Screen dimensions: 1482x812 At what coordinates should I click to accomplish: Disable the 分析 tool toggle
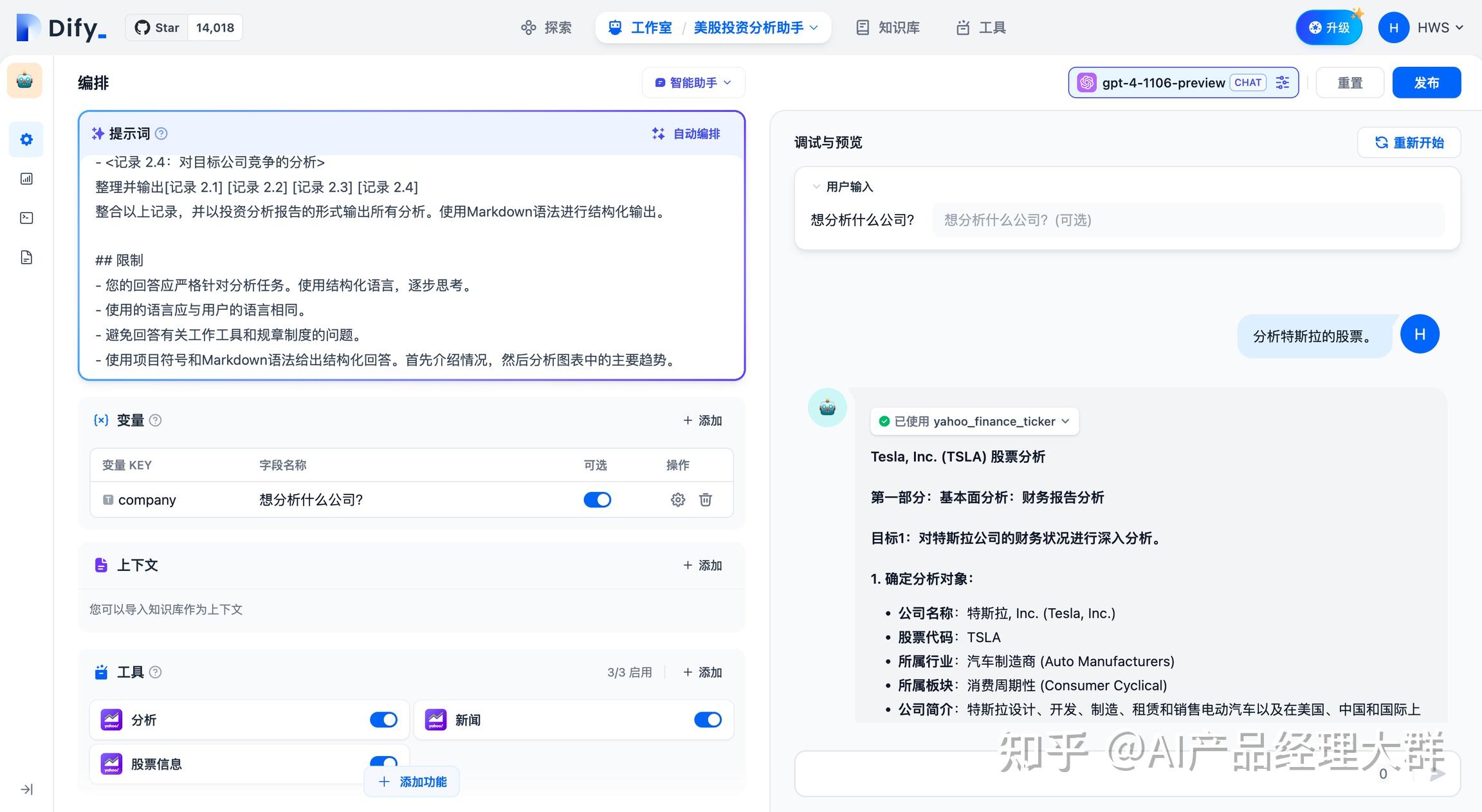pos(383,719)
